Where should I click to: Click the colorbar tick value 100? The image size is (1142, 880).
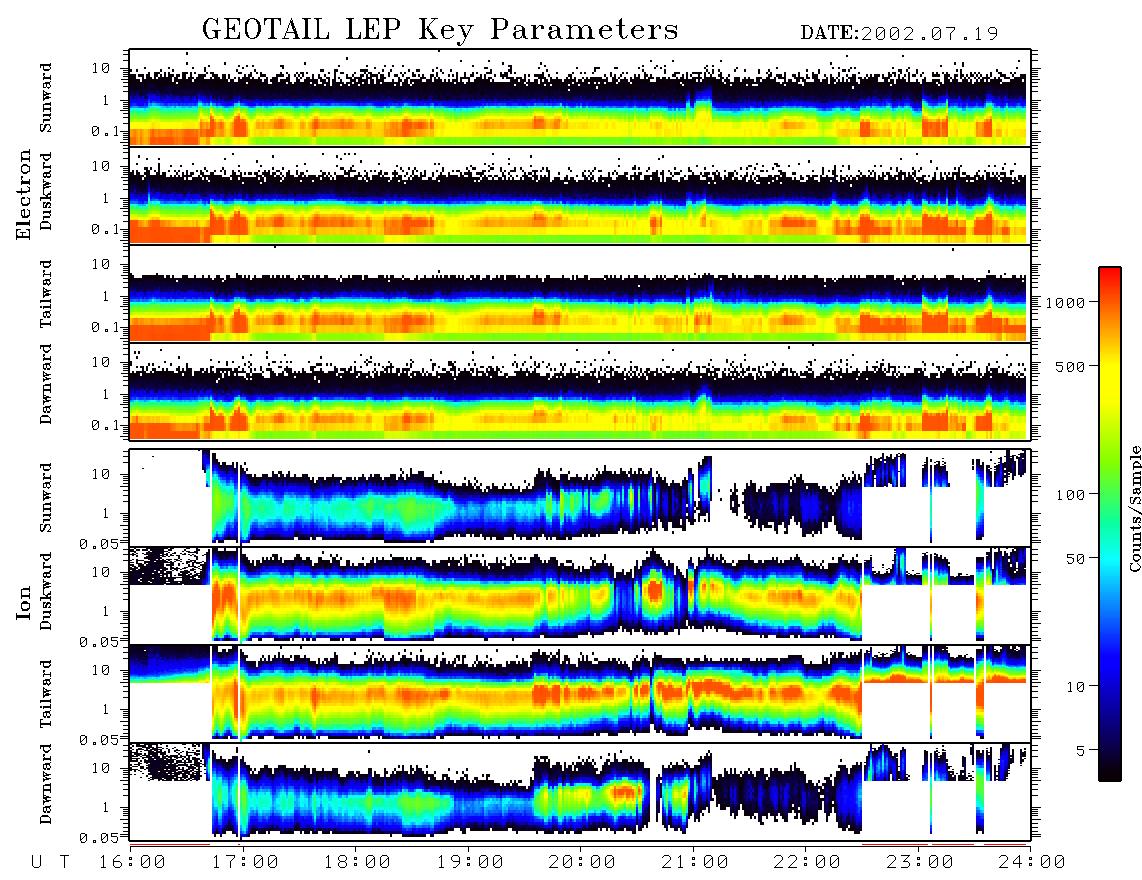coord(1070,495)
